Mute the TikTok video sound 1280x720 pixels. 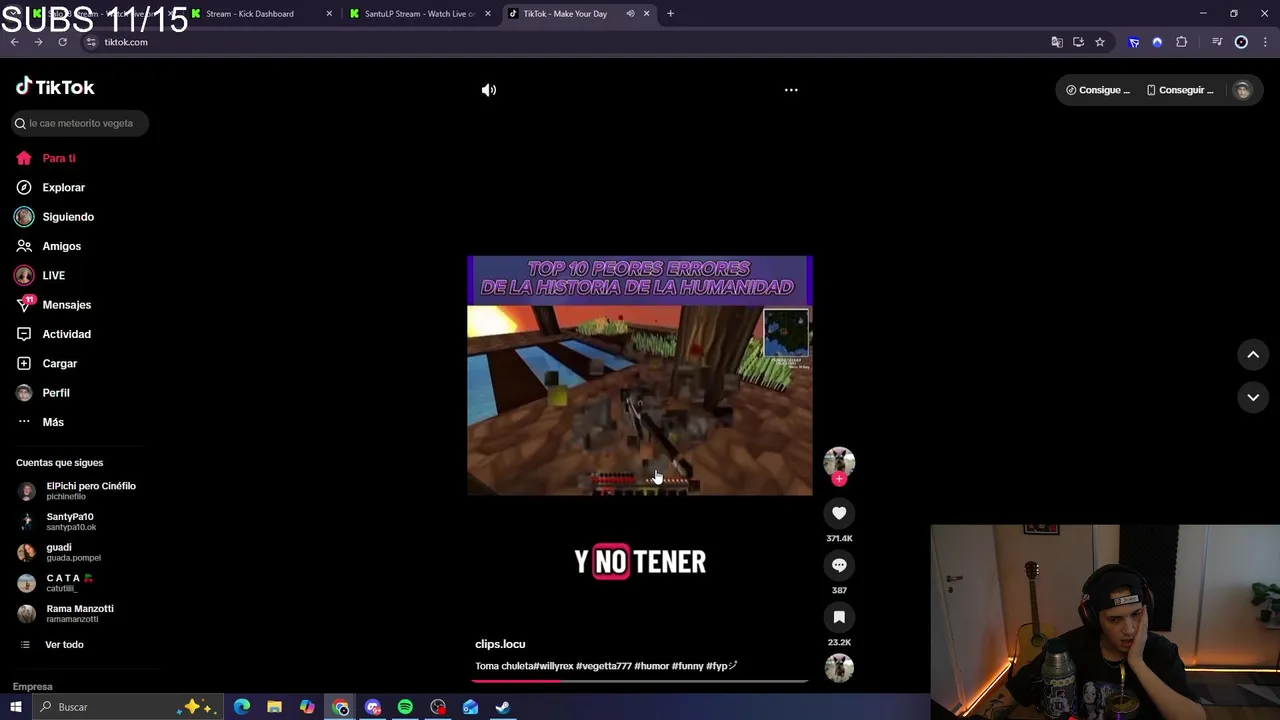pos(488,90)
